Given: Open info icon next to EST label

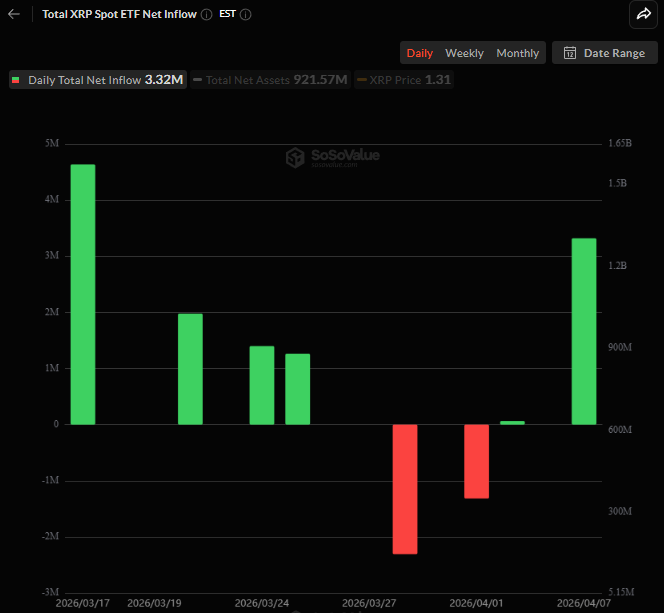Looking at the screenshot, I should click(x=246, y=15).
